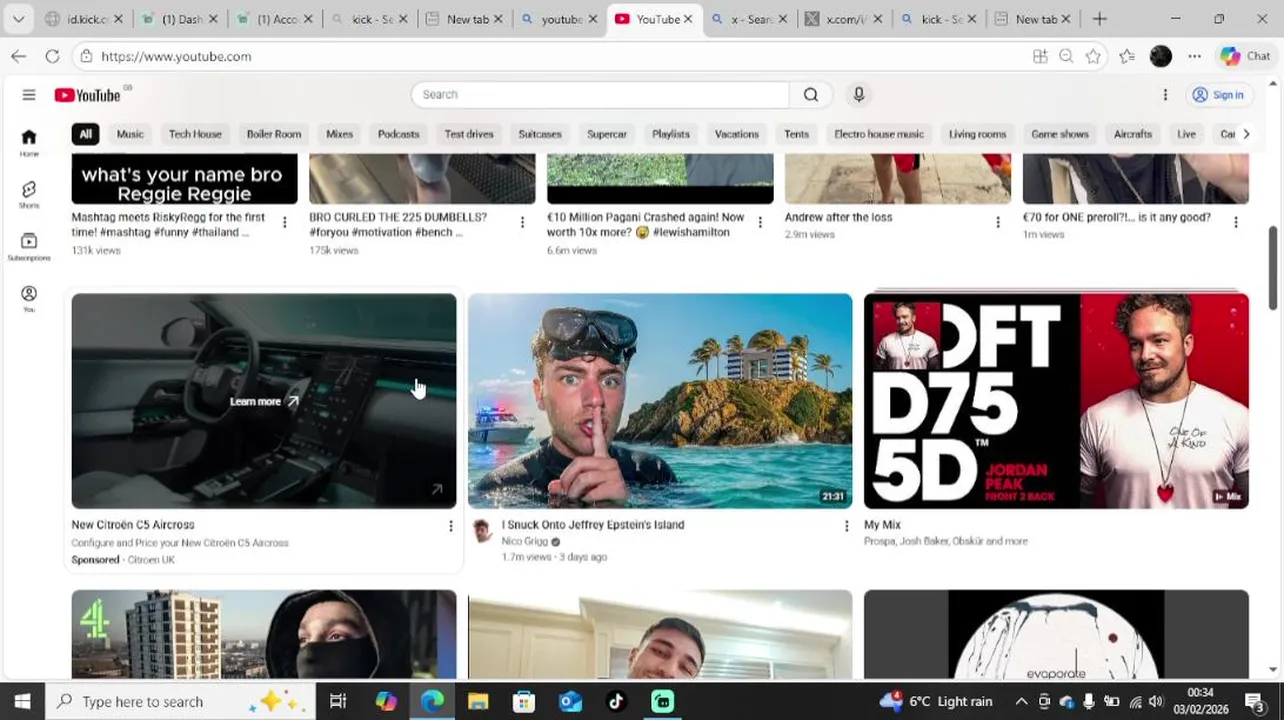Select the Tech House chip
This screenshot has height=720, width=1284.
point(195,134)
